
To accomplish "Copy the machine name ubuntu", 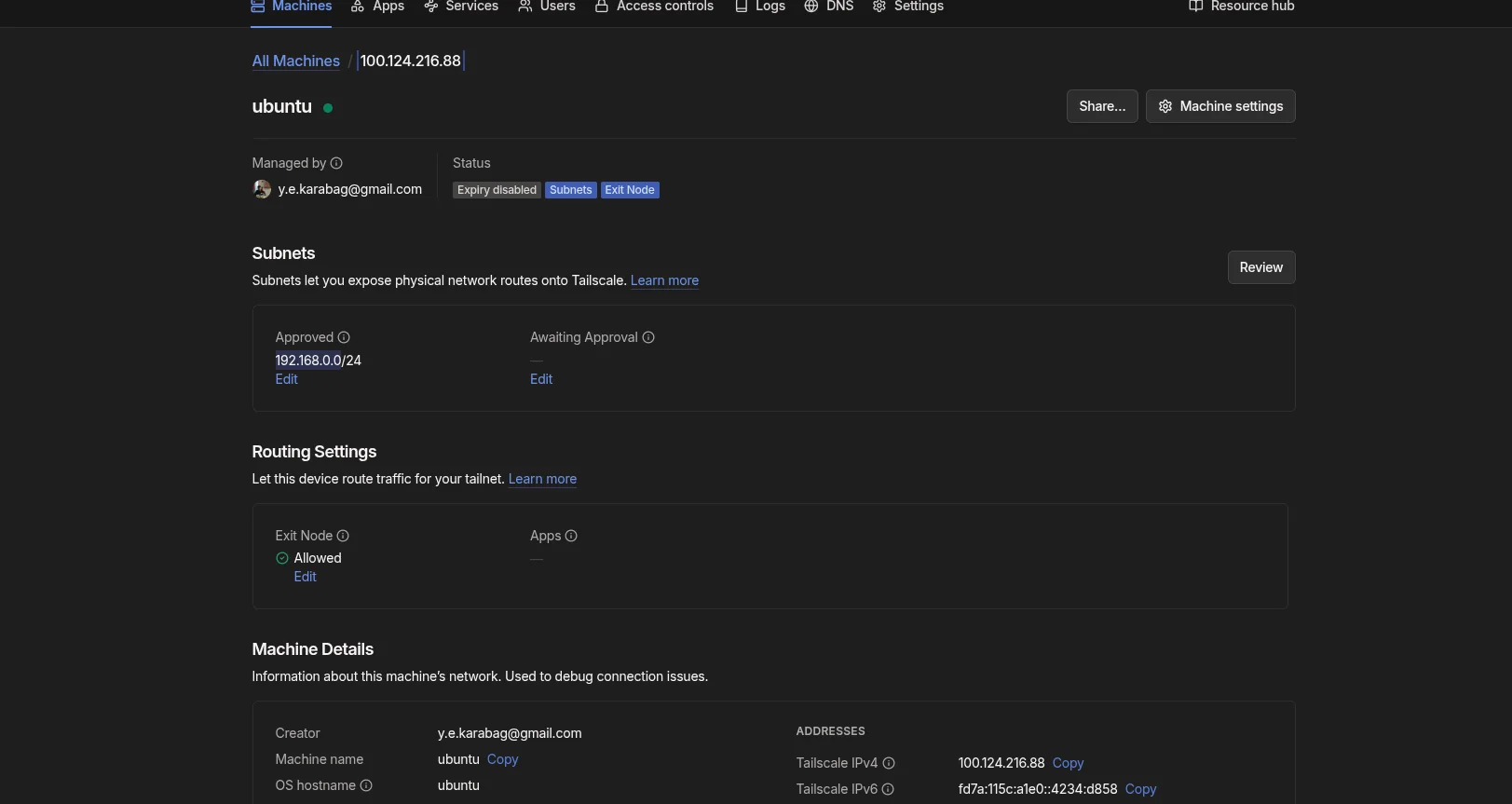I will click(x=502, y=759).
